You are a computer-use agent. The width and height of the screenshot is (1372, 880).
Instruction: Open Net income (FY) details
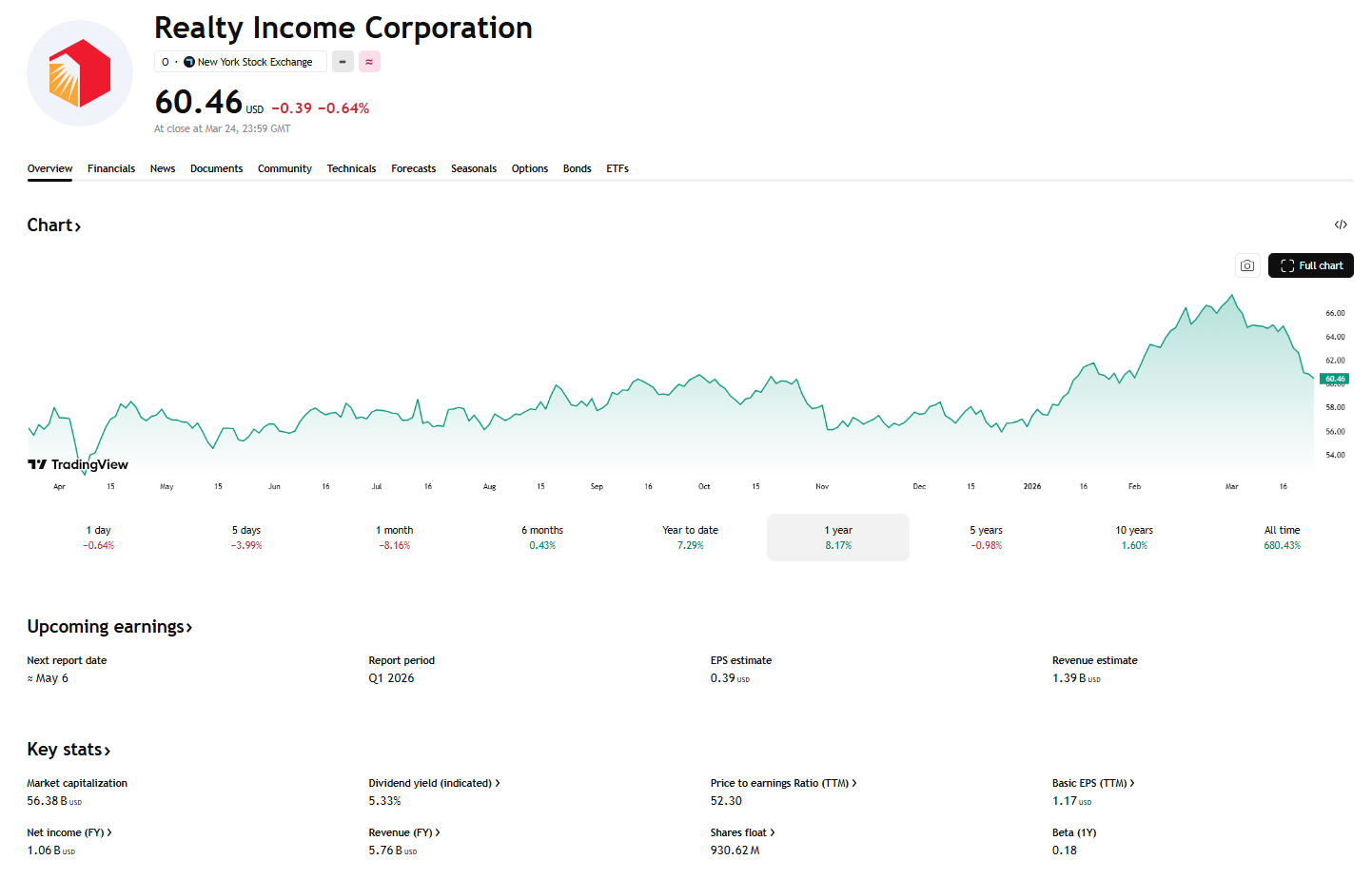pos(69,832)
